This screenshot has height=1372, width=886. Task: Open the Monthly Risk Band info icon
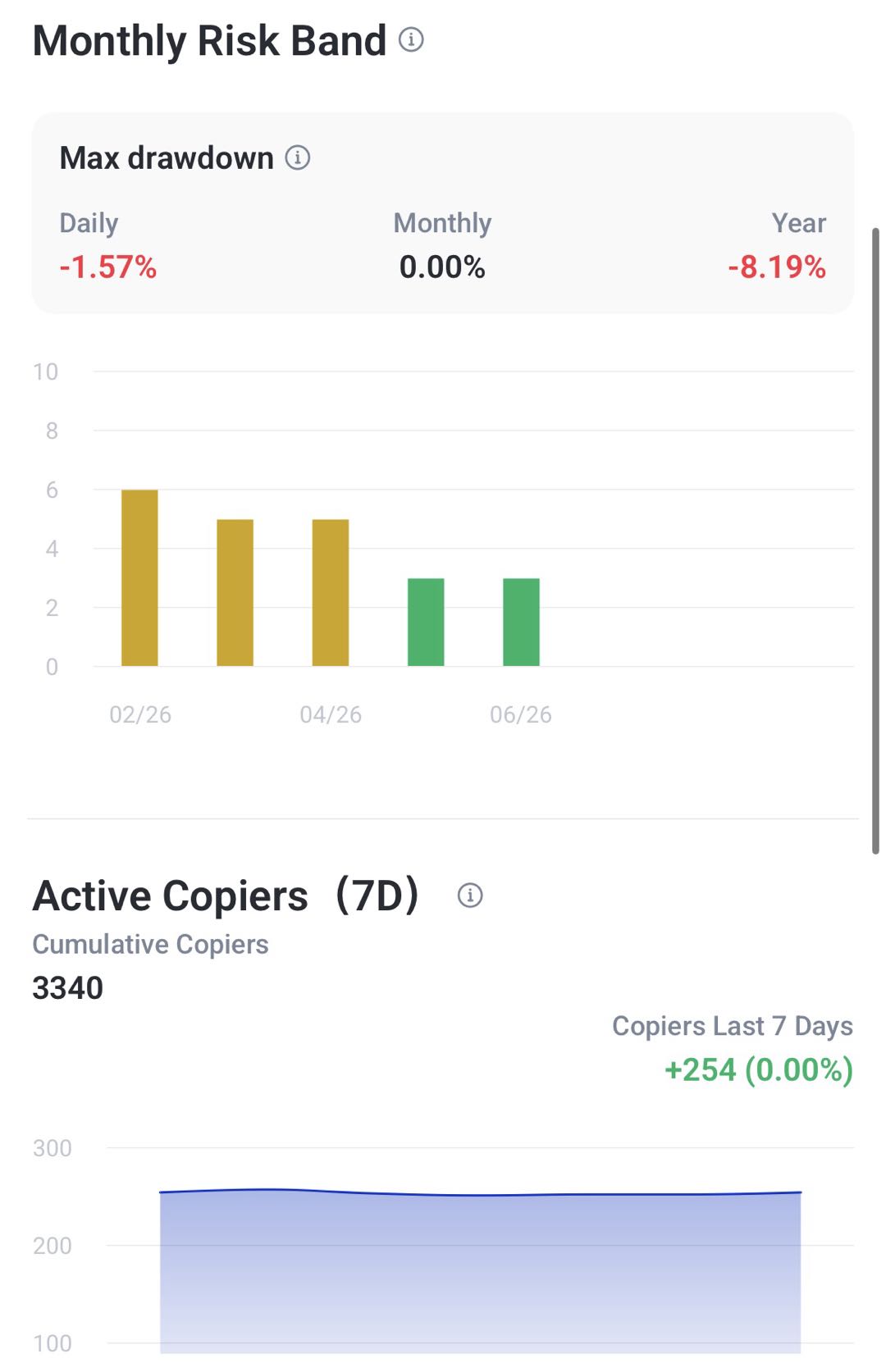point(411,39)
